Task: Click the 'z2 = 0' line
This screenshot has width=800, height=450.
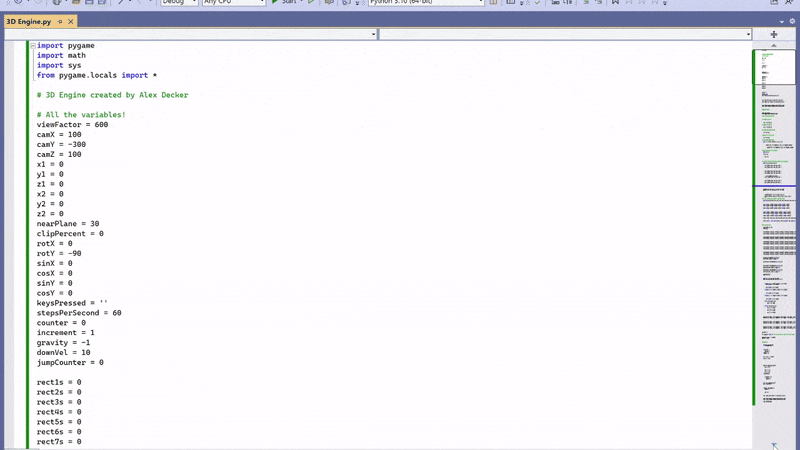Action: click(50, 214)
